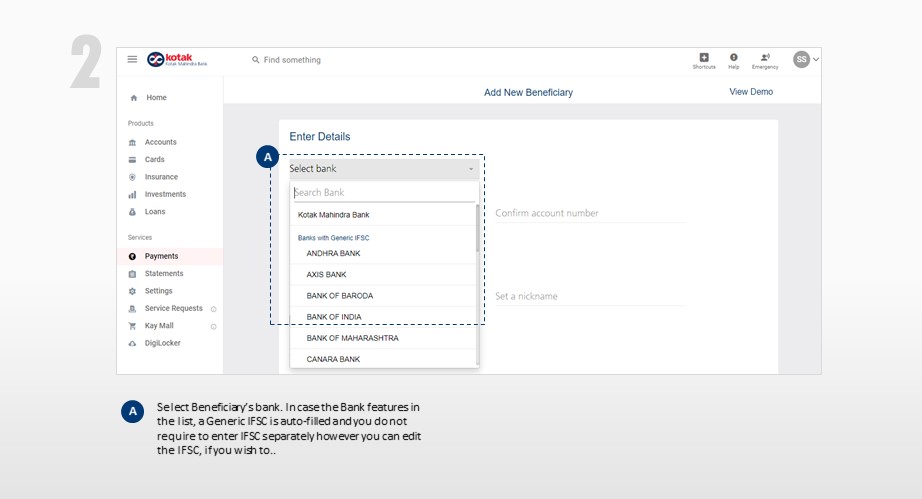Click the View Demo link
The width and height of the screenshot is (922, 499).
point(751,92)
